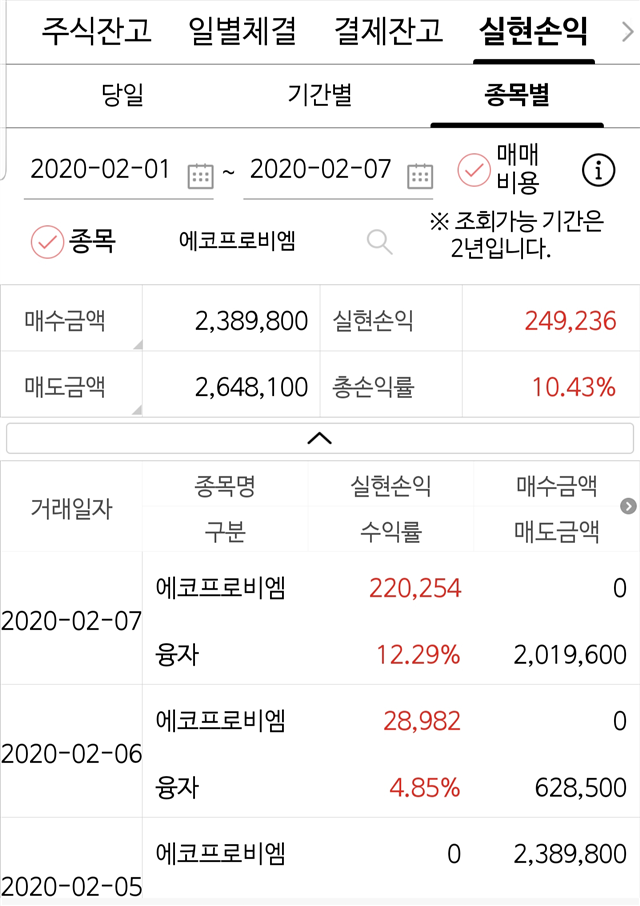640x906 pixels.
Task: Show more table columns with gray arrow
Action: 628,506
